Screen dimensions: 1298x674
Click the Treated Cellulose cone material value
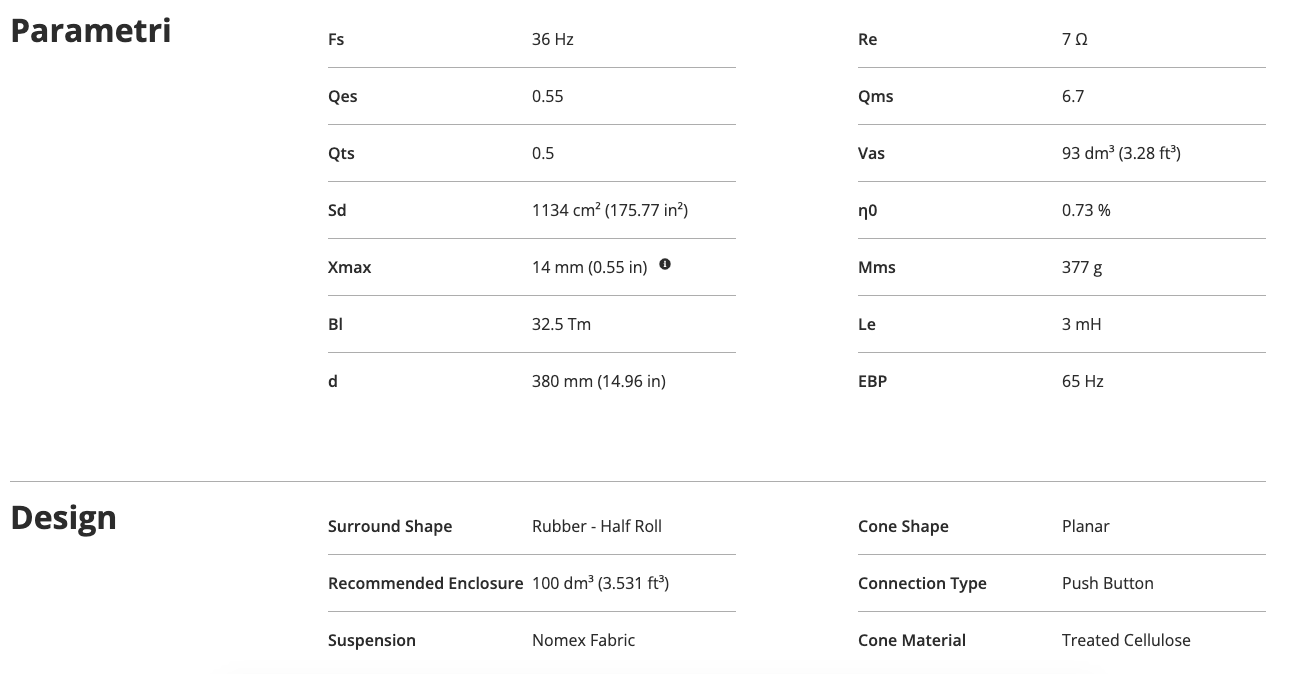1126,641
